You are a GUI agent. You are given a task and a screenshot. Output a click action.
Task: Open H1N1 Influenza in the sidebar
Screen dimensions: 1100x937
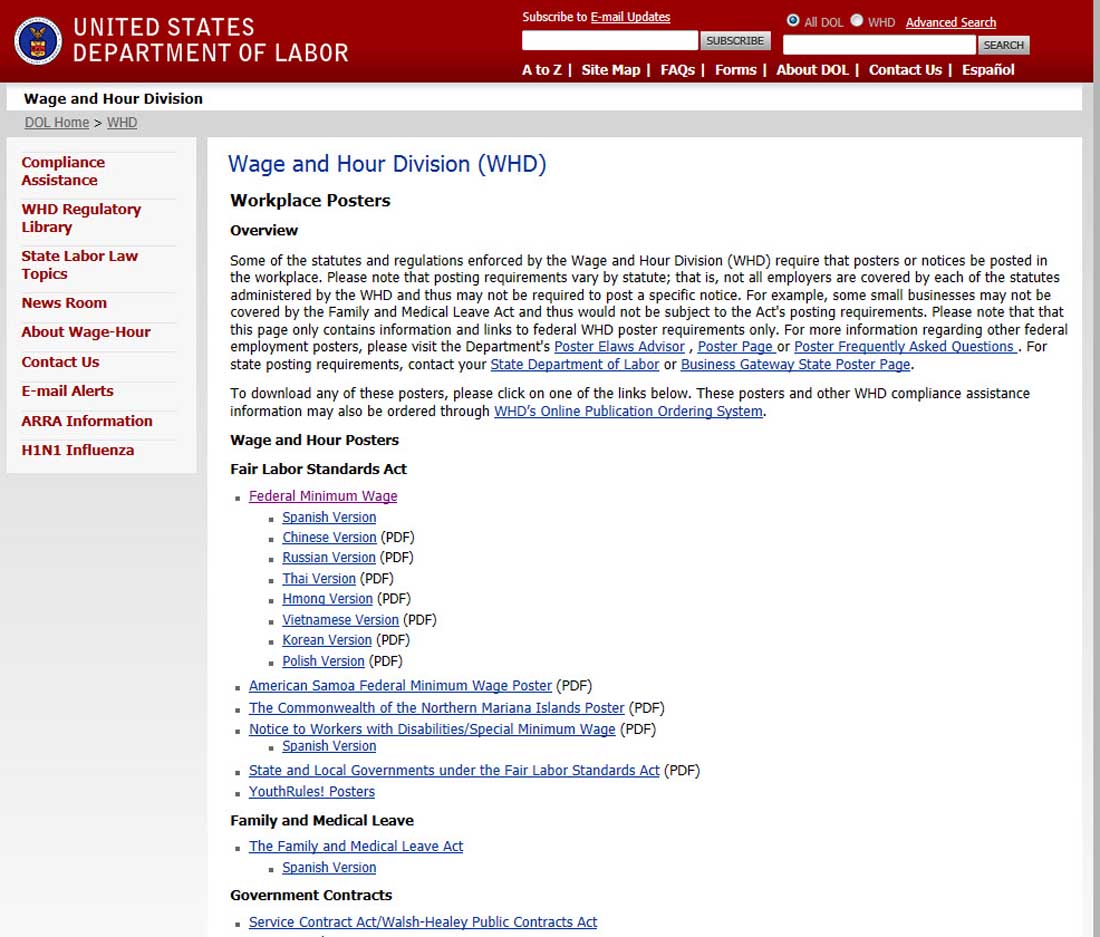tap(77, 450)
